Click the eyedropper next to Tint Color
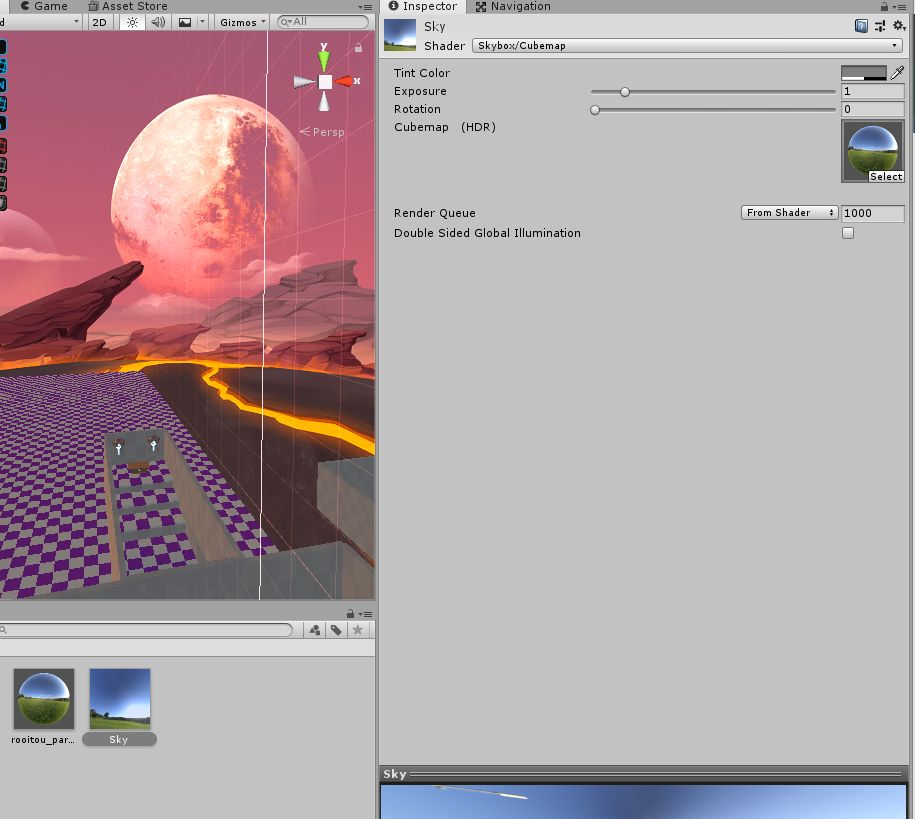 (897, 72)
